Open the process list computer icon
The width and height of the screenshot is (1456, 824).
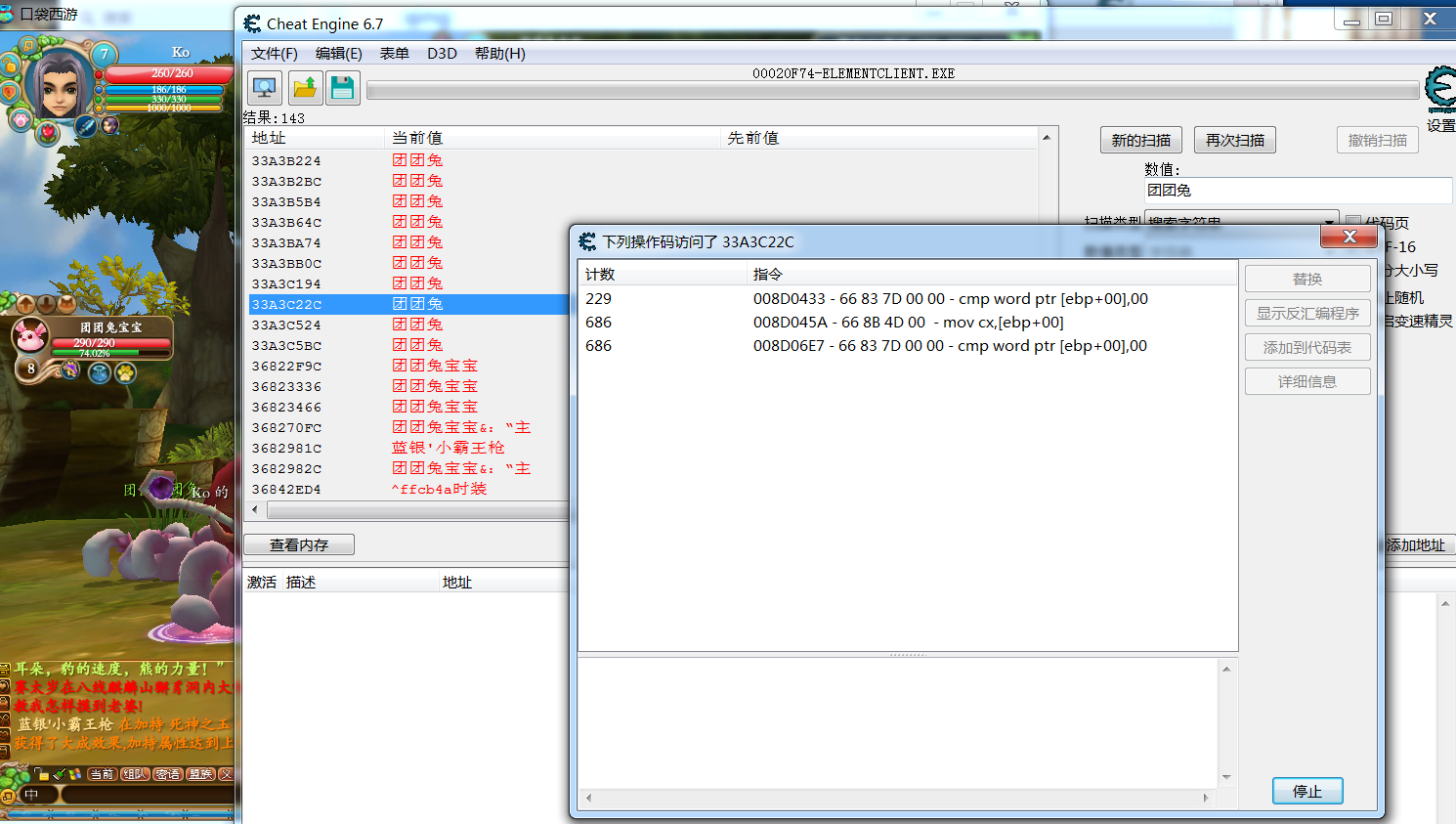265,88
